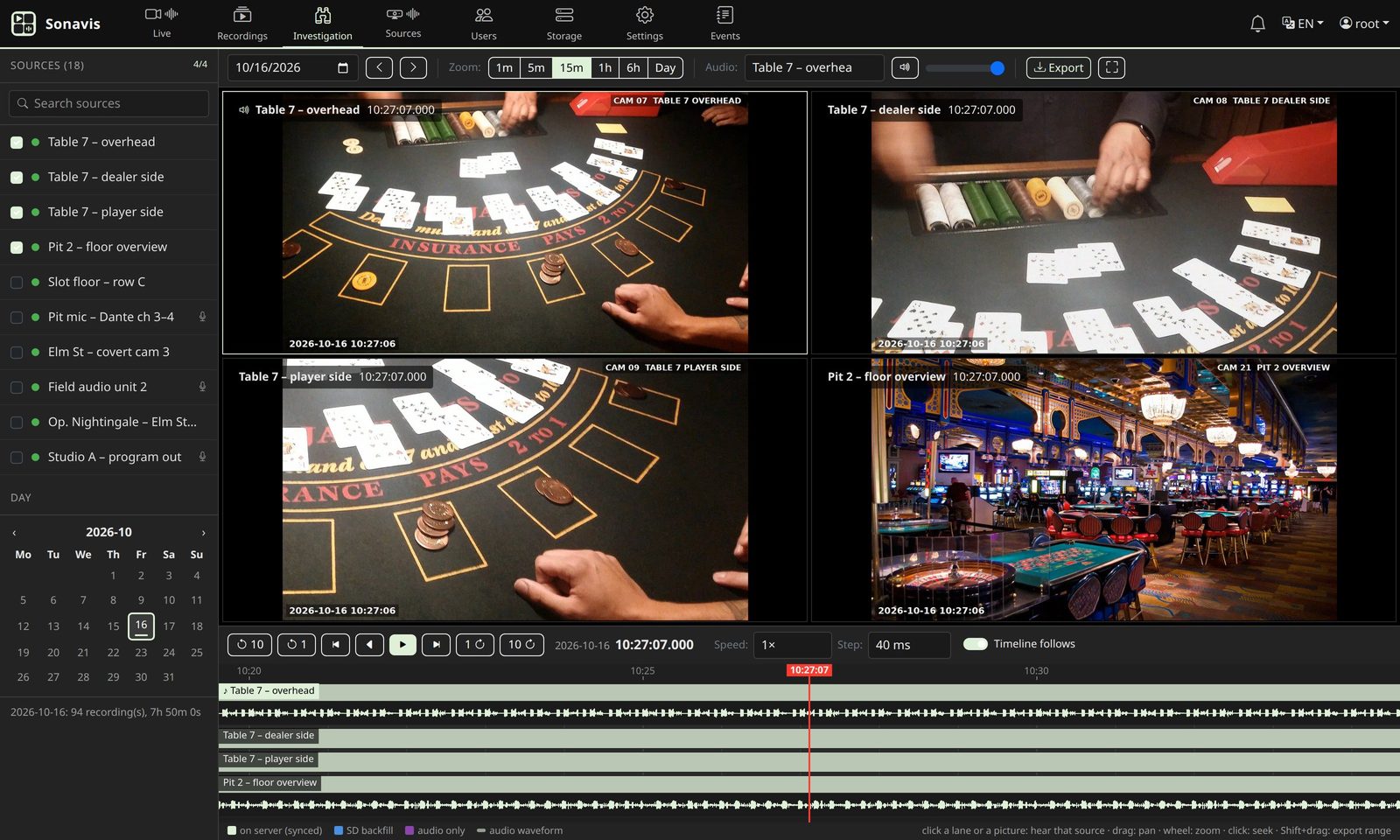
Task: Step one frame backward
Action: 369,645
